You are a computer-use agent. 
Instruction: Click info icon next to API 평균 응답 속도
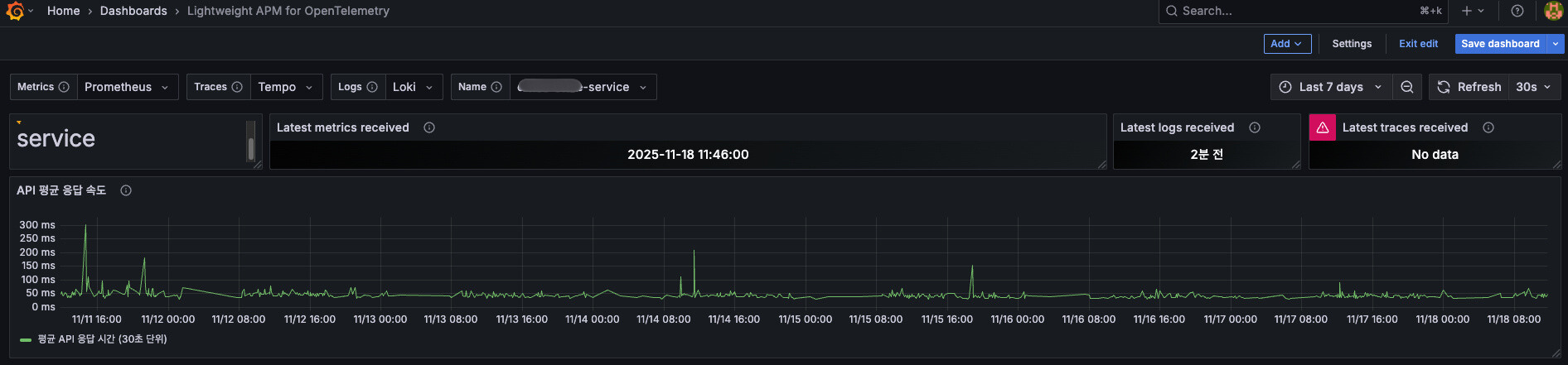126,190
